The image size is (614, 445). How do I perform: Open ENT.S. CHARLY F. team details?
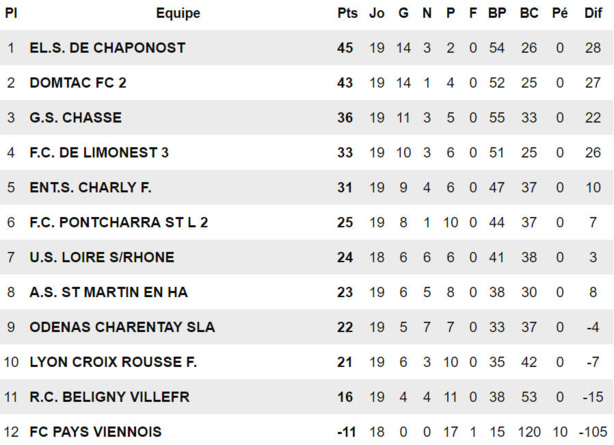pyautogui.click(x=90, y=187)
